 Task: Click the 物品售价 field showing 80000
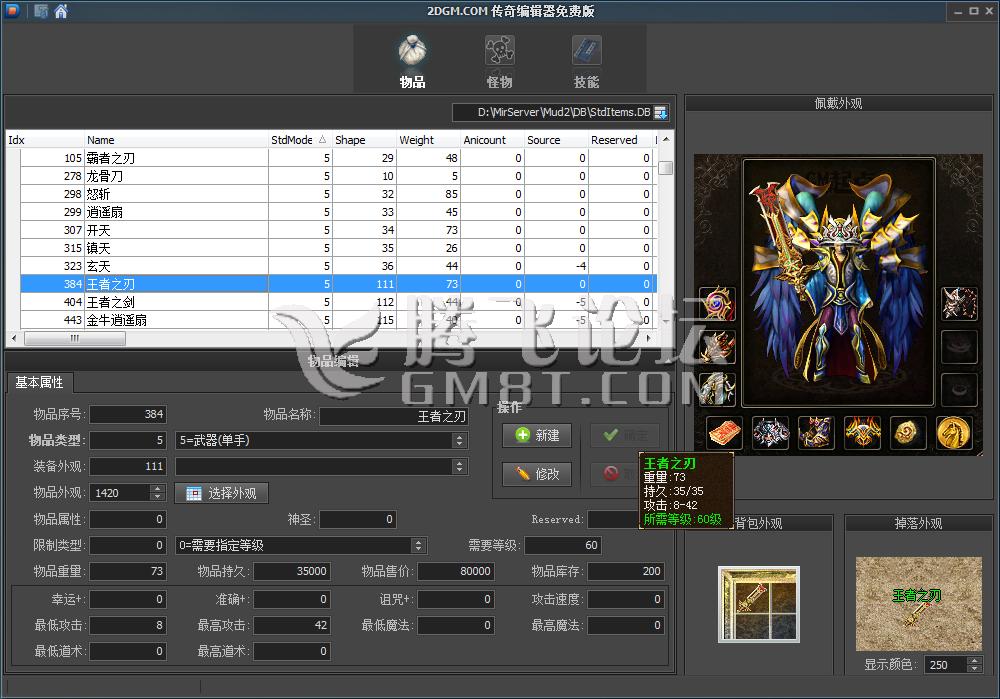point(456,571)
